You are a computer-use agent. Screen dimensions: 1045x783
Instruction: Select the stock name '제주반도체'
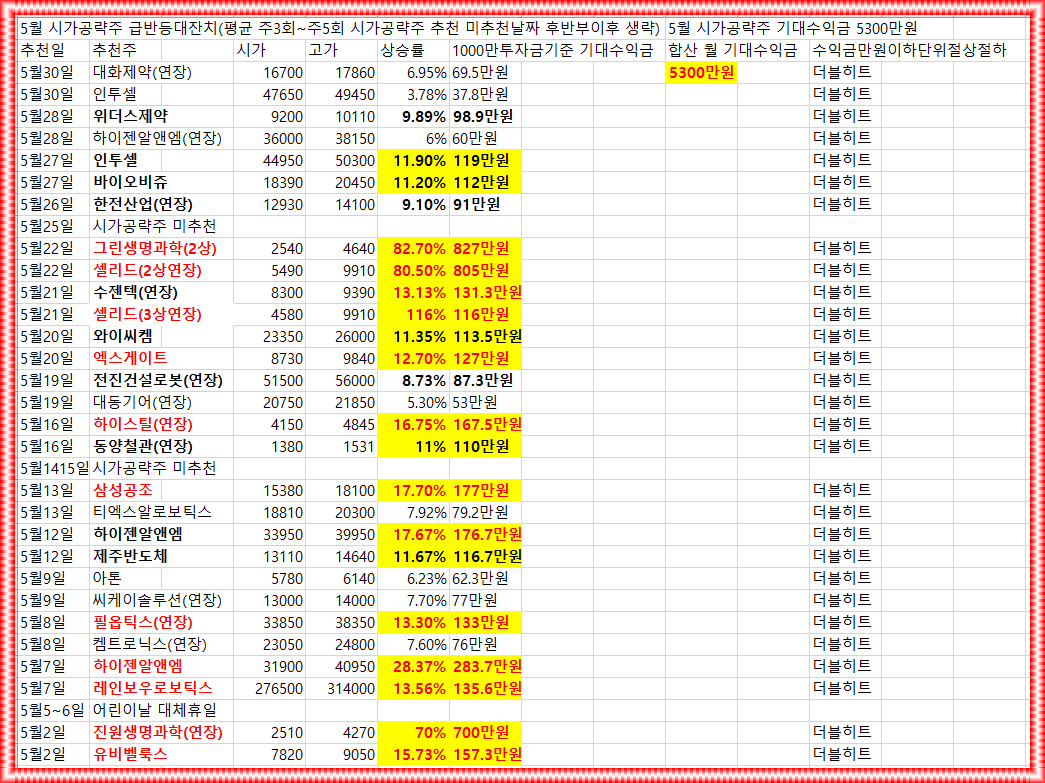click(131, 556)
